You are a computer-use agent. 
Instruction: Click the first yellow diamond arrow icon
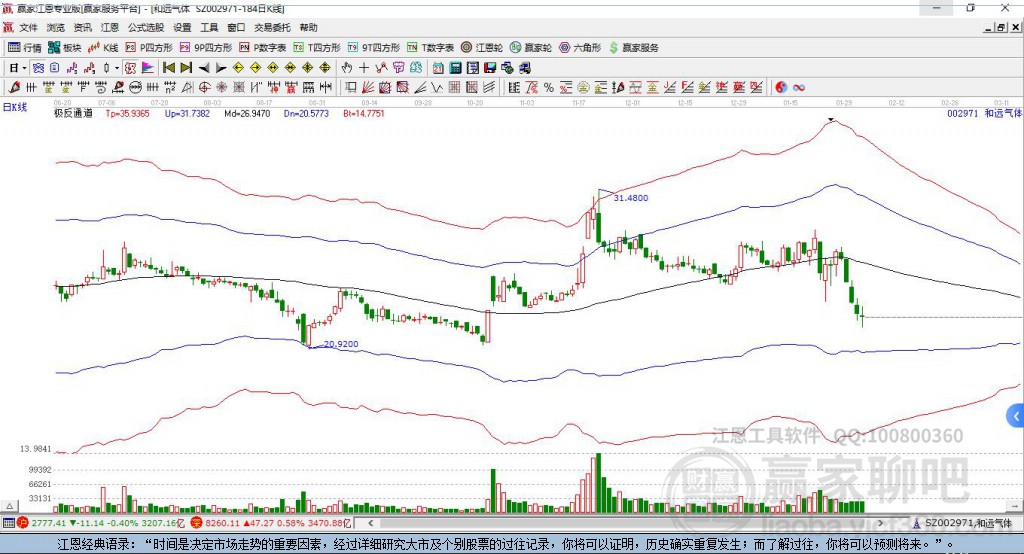[238, 68]
